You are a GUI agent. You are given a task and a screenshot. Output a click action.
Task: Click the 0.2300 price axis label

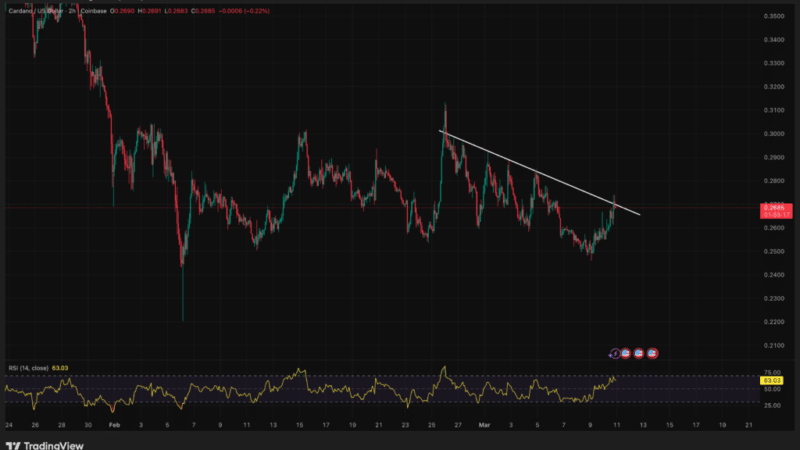[773, 298]
